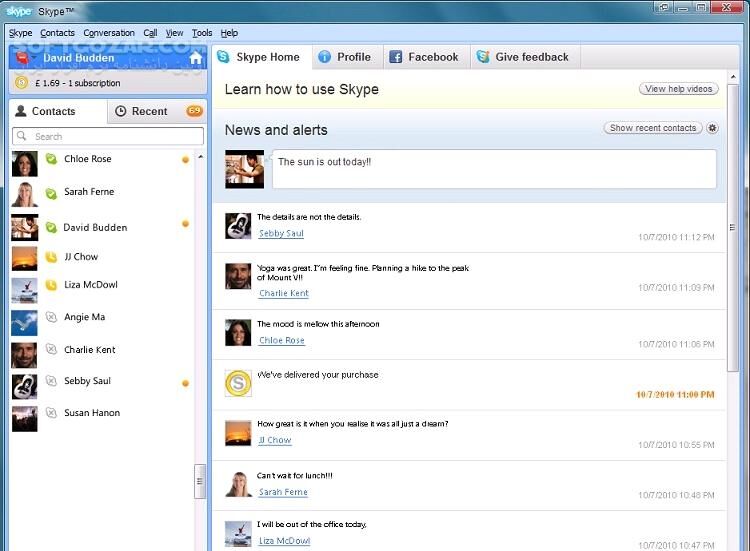750x551 pixels.
Task: Click orange unread dot next to Chloe Rose
Action: tap(186, 160)
